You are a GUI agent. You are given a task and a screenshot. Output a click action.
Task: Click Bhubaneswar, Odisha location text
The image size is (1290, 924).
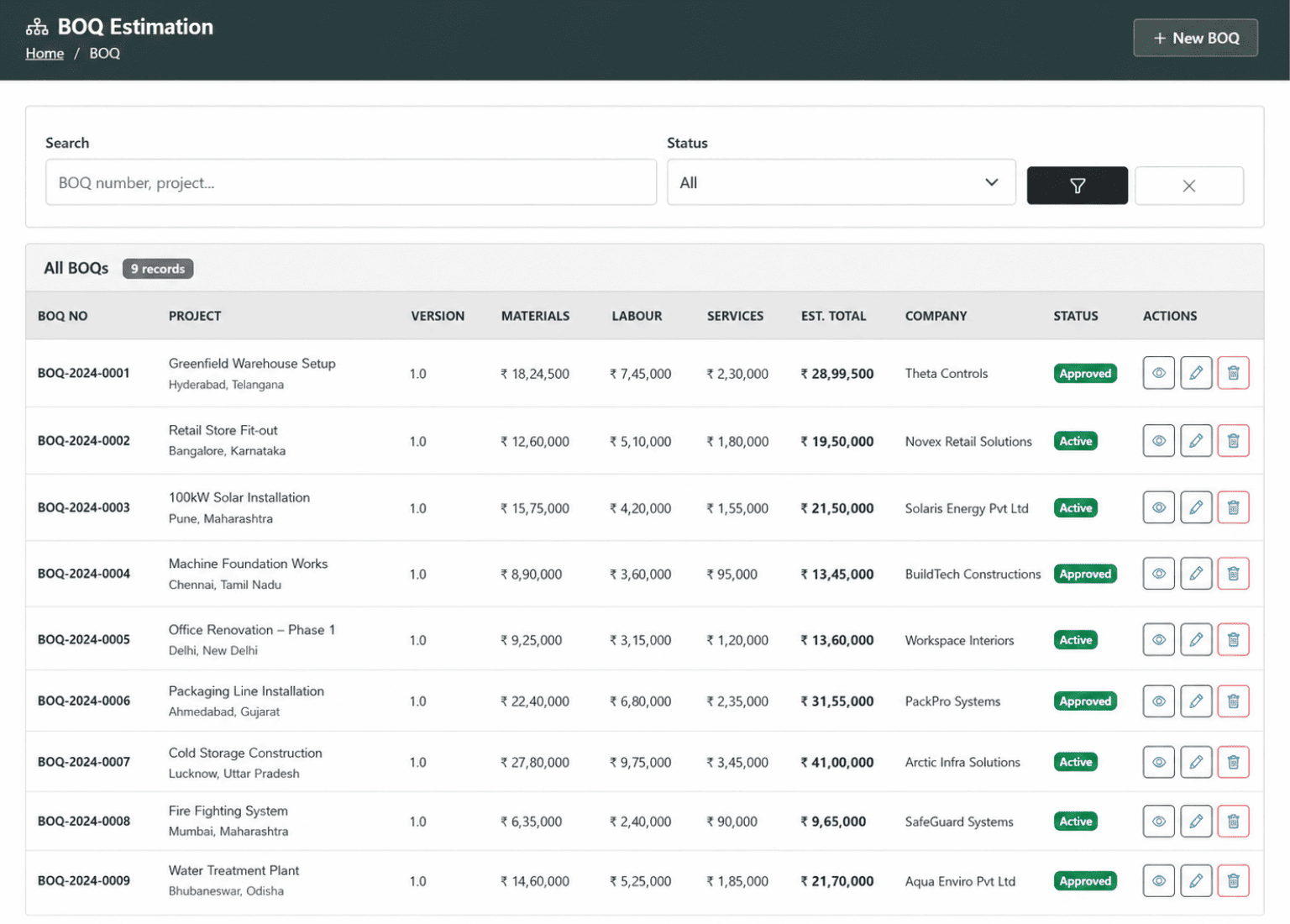226,891
